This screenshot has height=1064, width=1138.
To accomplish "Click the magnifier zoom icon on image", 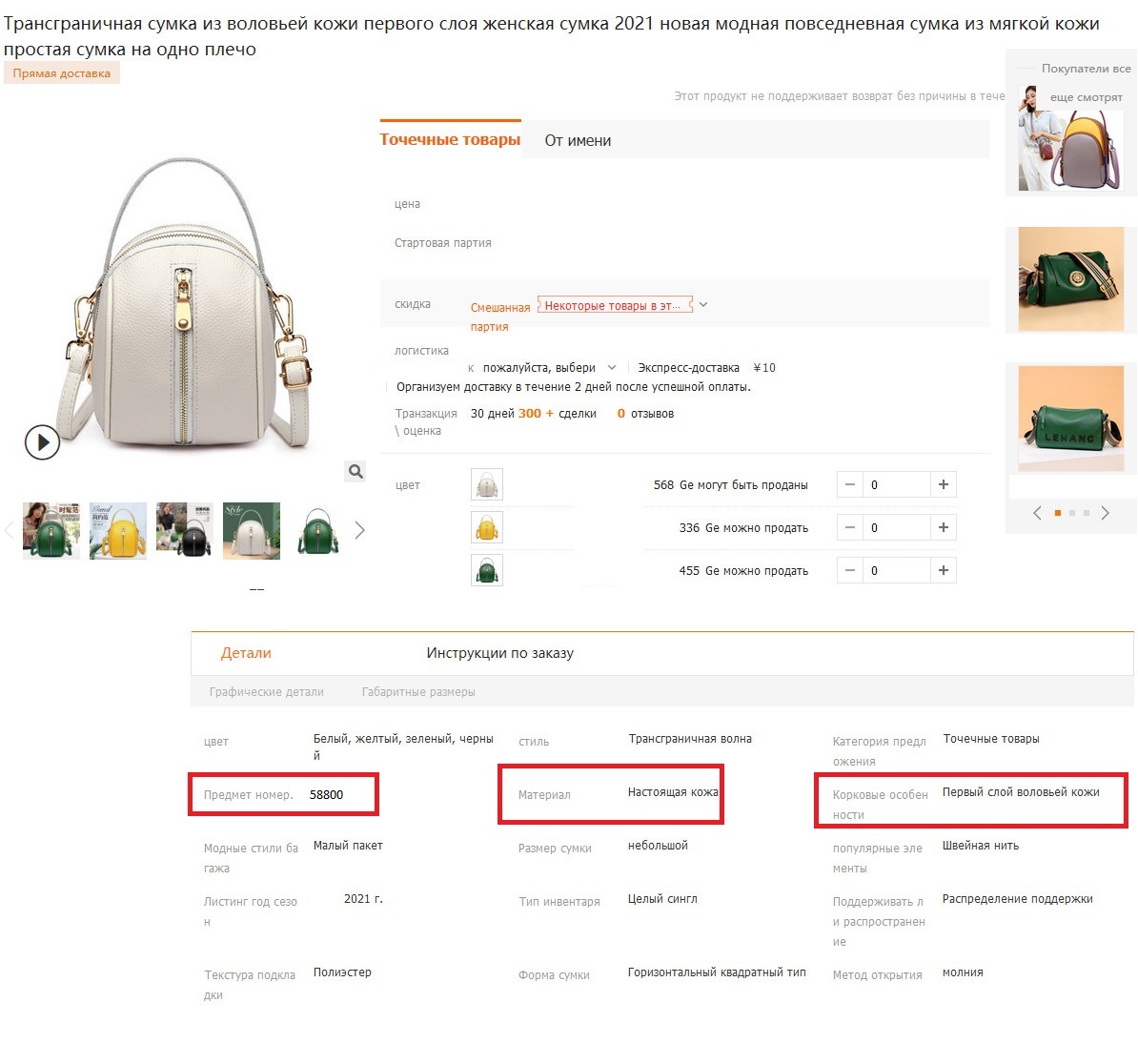I will (356, 472).
